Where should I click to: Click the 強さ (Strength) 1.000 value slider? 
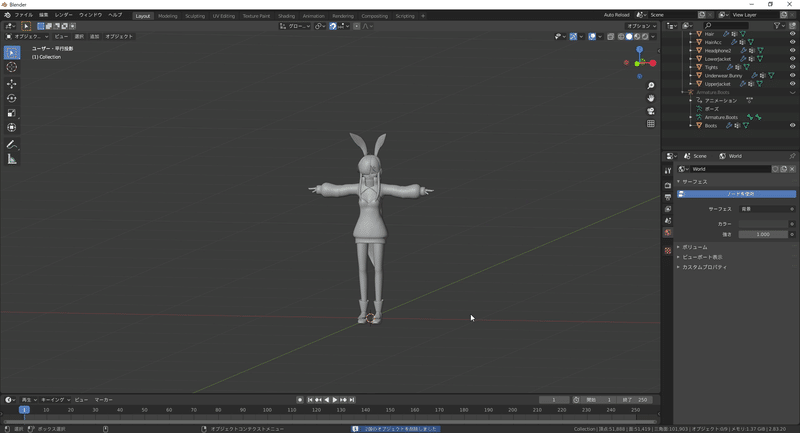pyautogui.click(x=762, y=234)
